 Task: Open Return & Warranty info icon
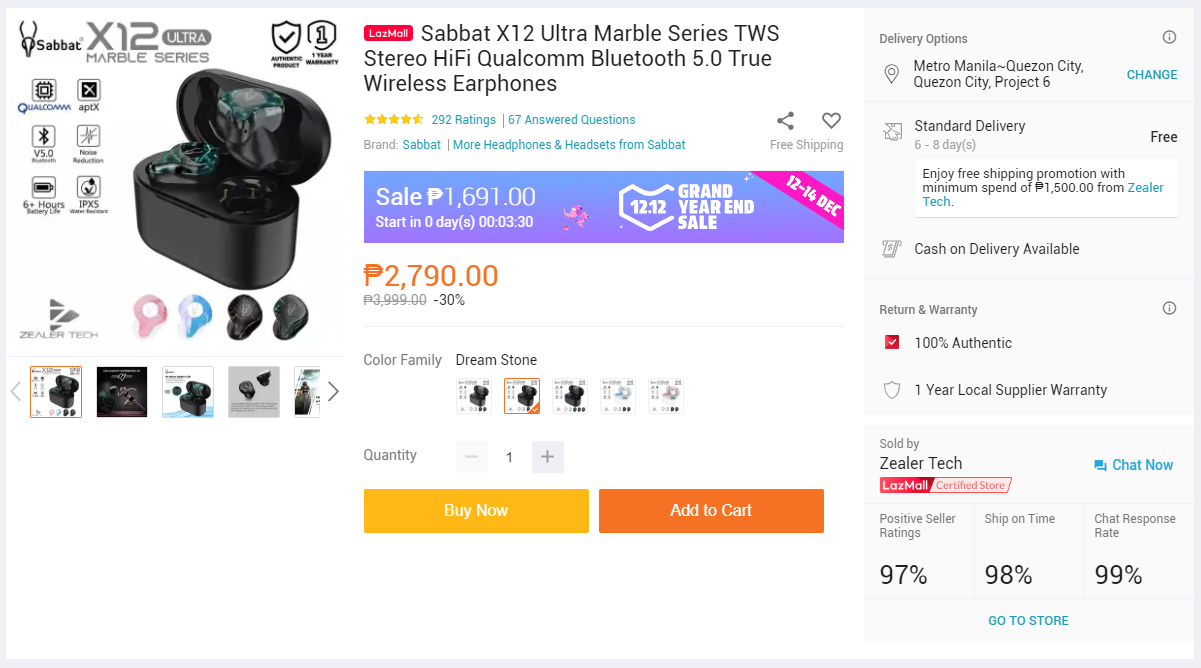(1169, 309)
